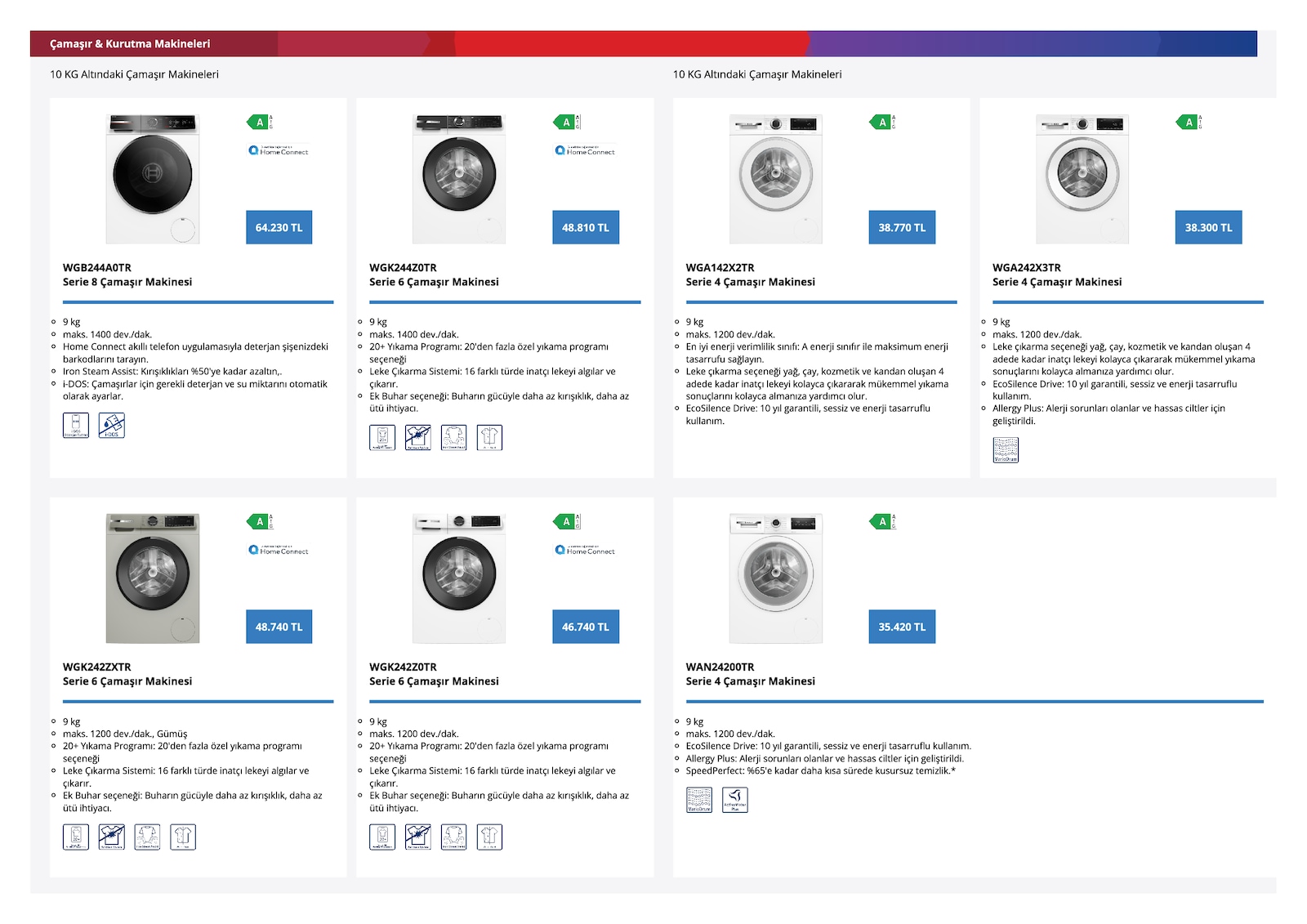Click the stain-removal shirt icon under WGK242Z0TR
This screenshot has height=924, width=1307.
[x=418, y=837]
